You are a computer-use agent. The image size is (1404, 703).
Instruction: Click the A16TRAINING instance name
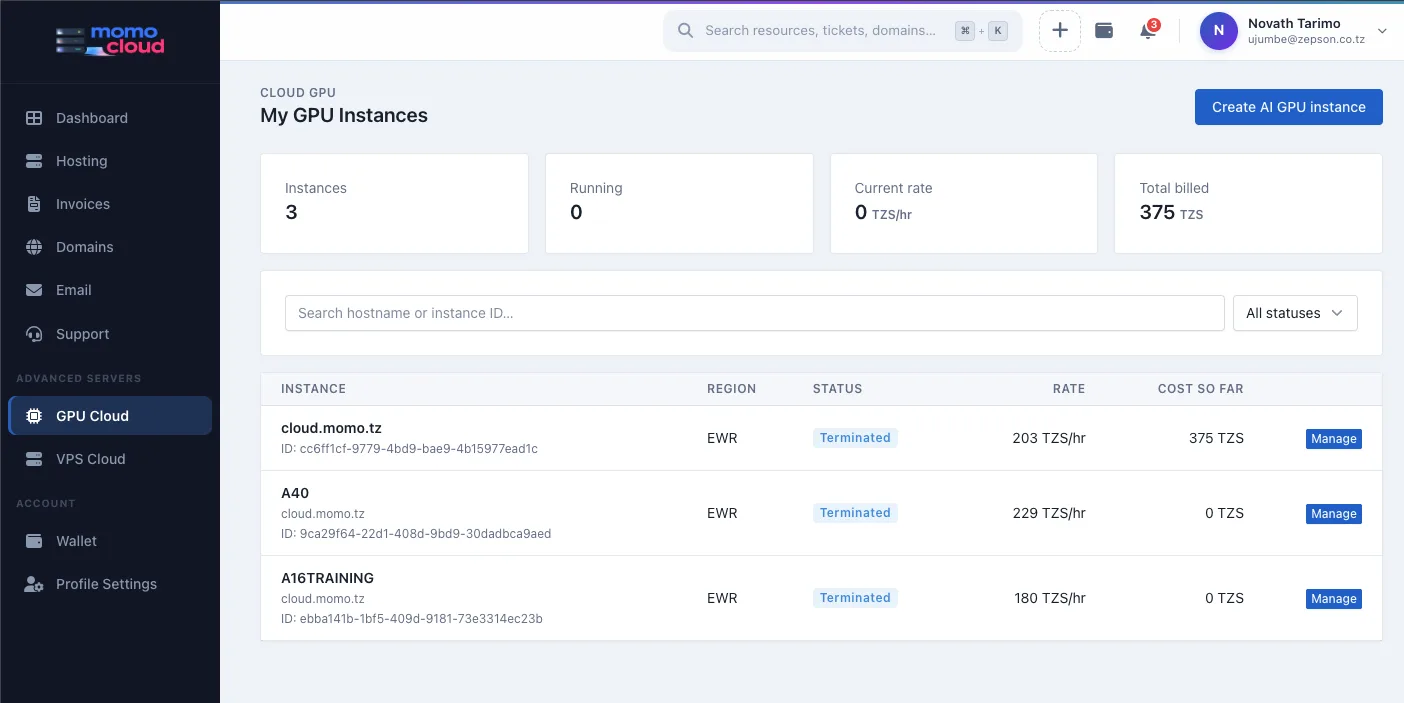[327, 578]
